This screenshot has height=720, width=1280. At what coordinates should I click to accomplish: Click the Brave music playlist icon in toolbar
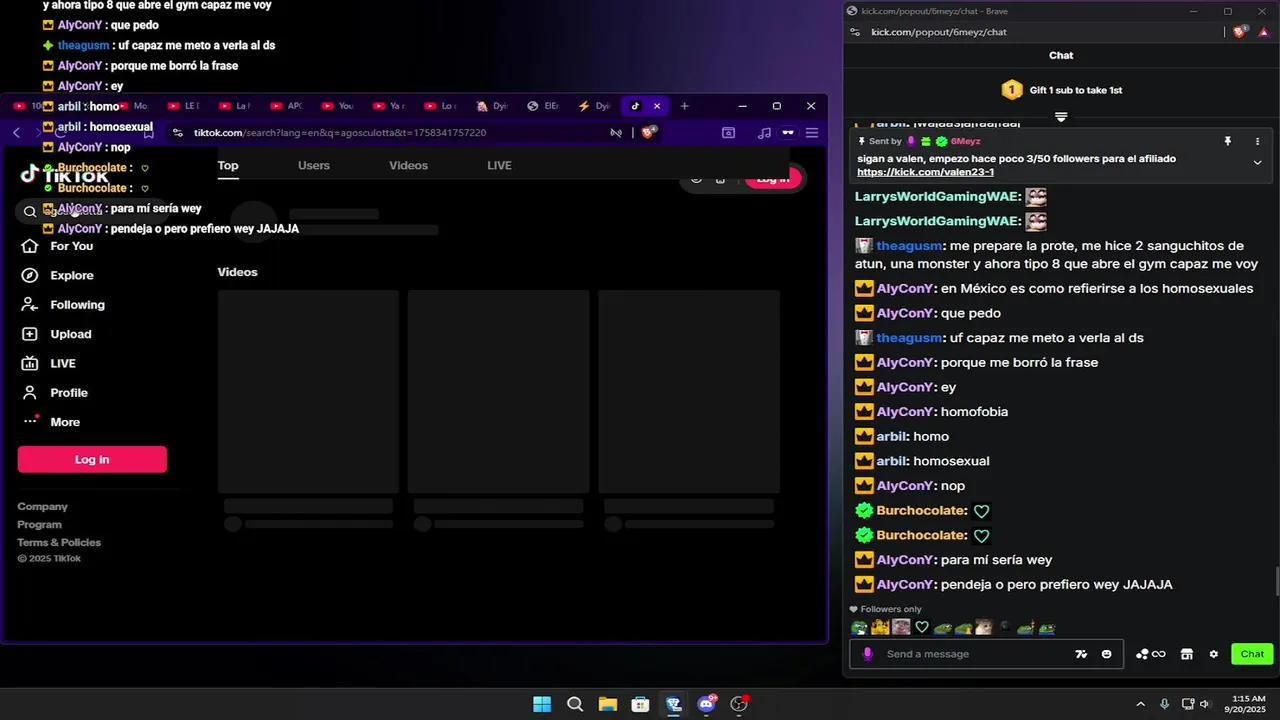764,133
